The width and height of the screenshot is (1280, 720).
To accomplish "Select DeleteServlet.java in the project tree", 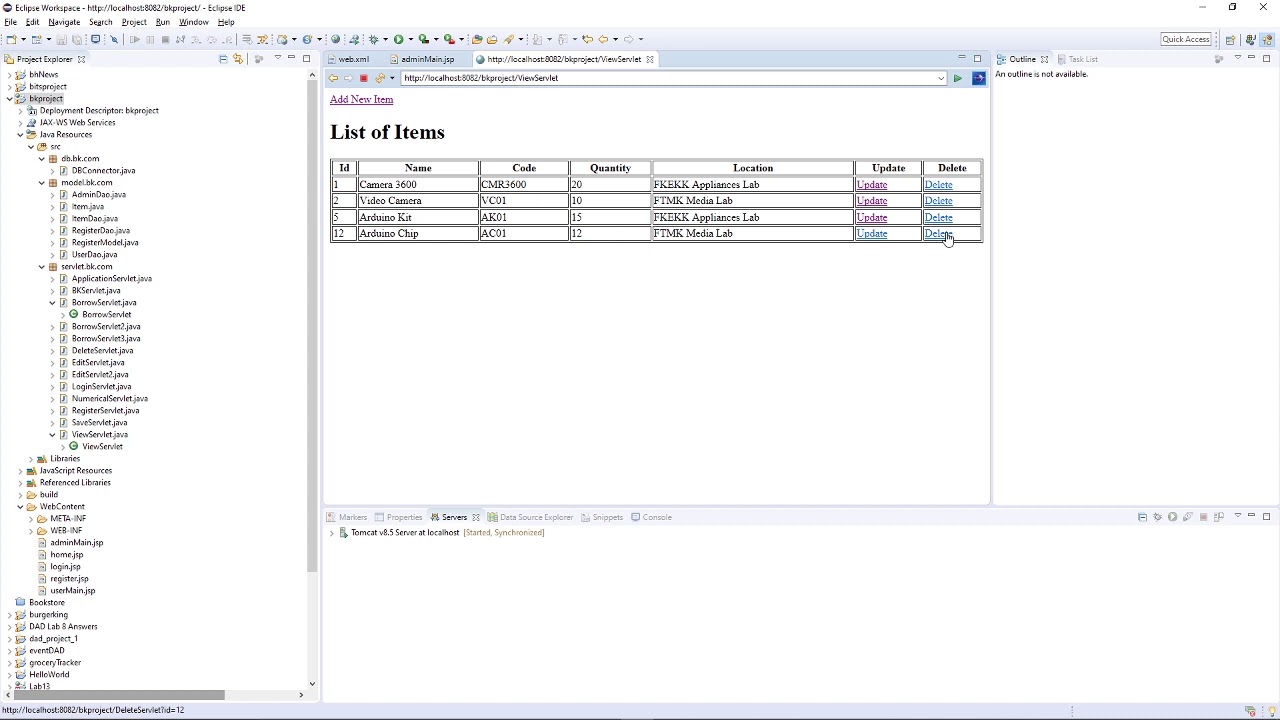I will coord(102,351).
